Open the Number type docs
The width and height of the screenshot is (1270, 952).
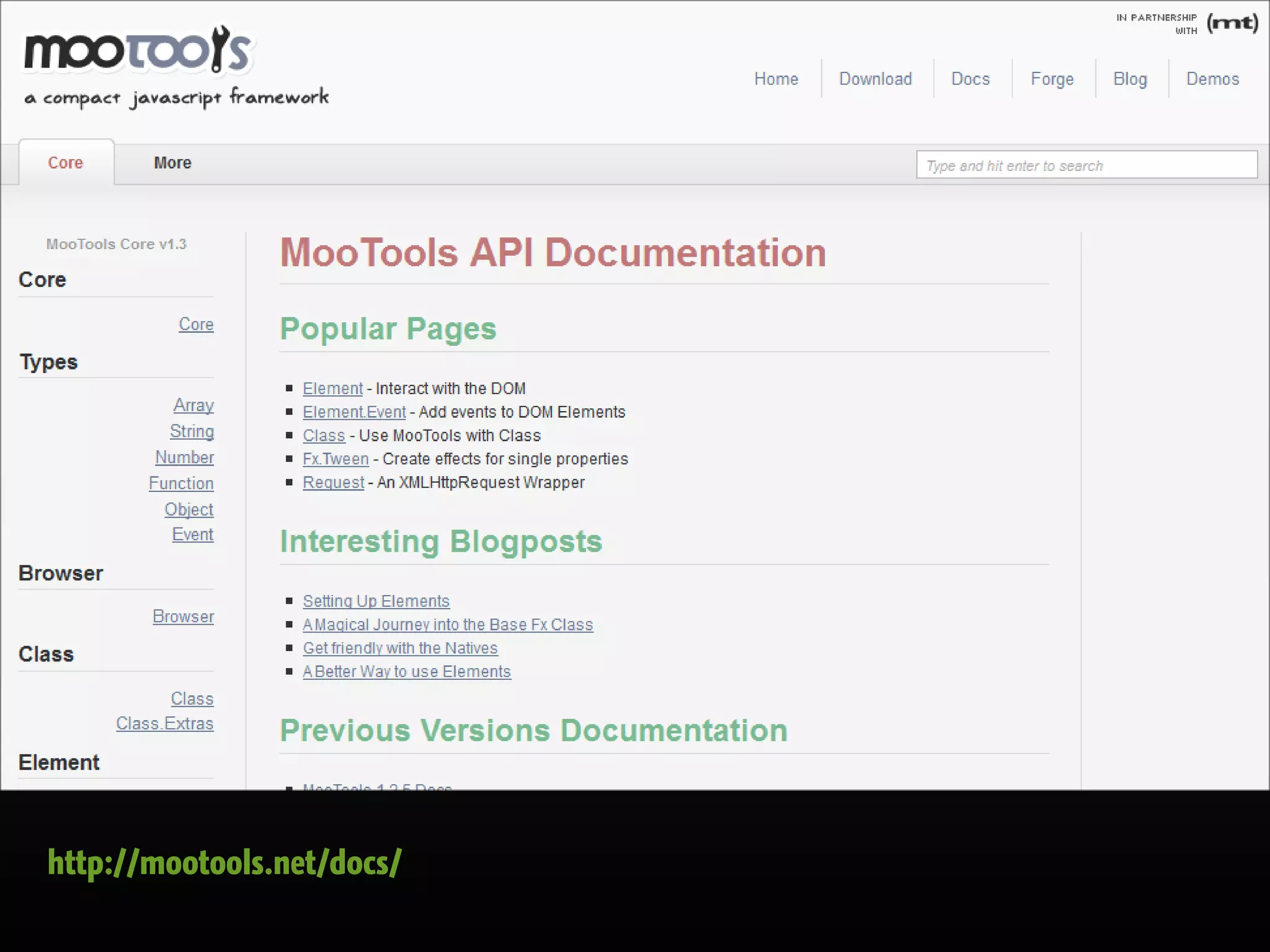pyautogui.click(x=184, y=457)
